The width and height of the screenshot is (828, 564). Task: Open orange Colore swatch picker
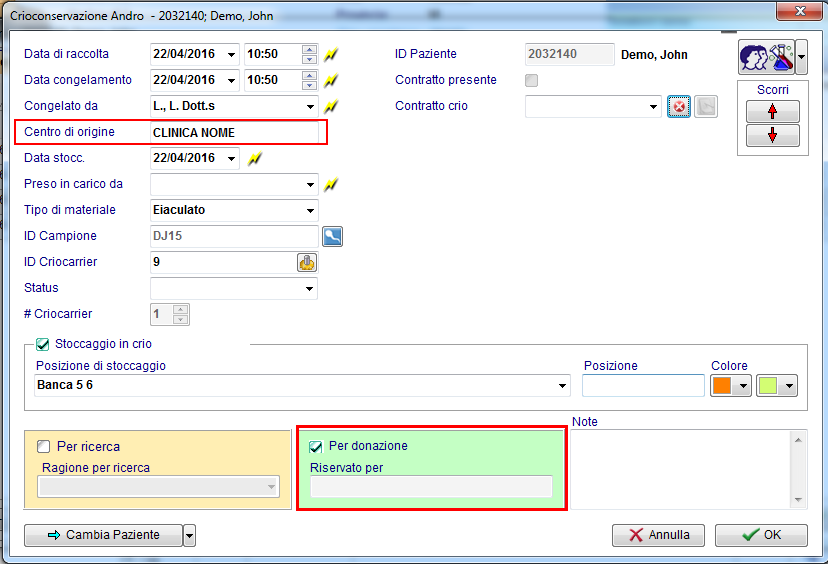(x=731, y=386)
